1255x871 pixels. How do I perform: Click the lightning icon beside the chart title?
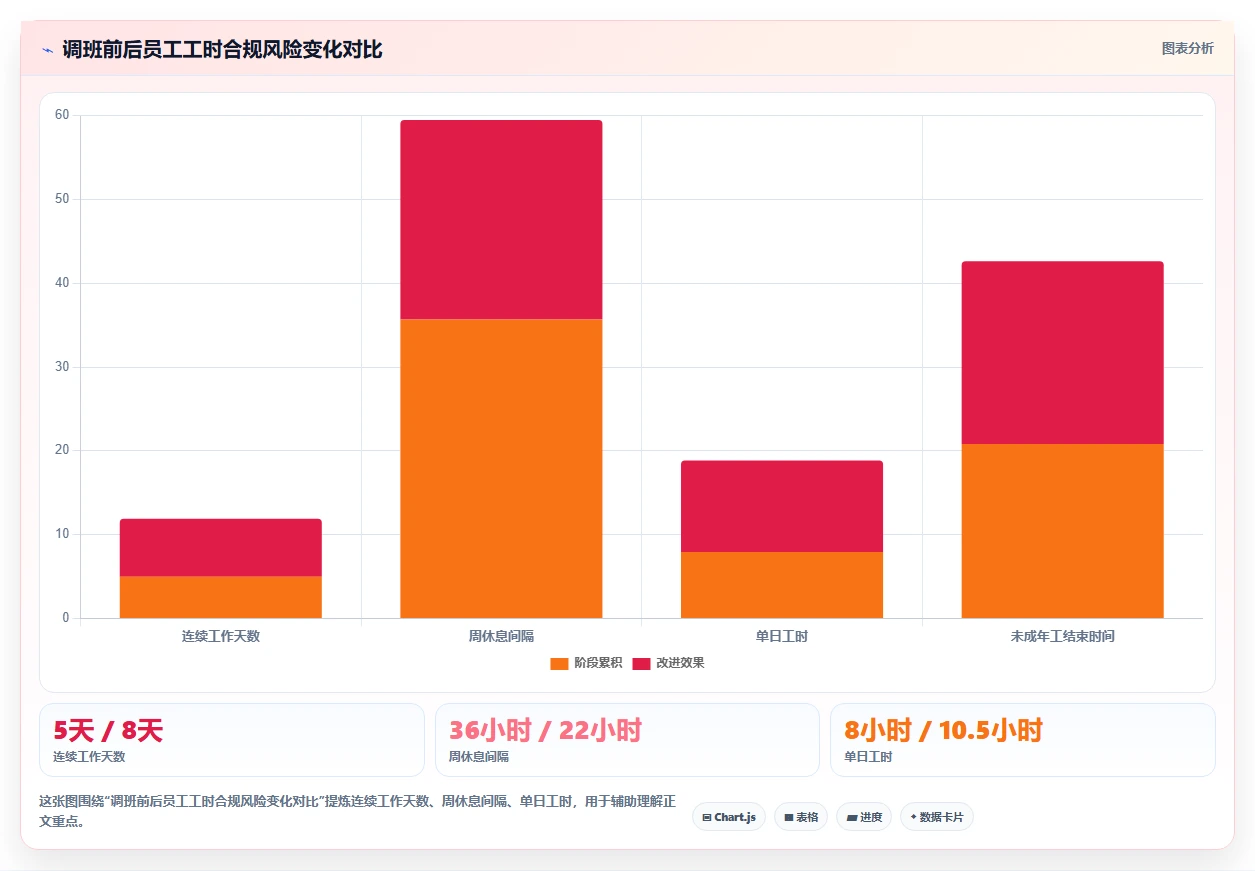coord(47,50)
